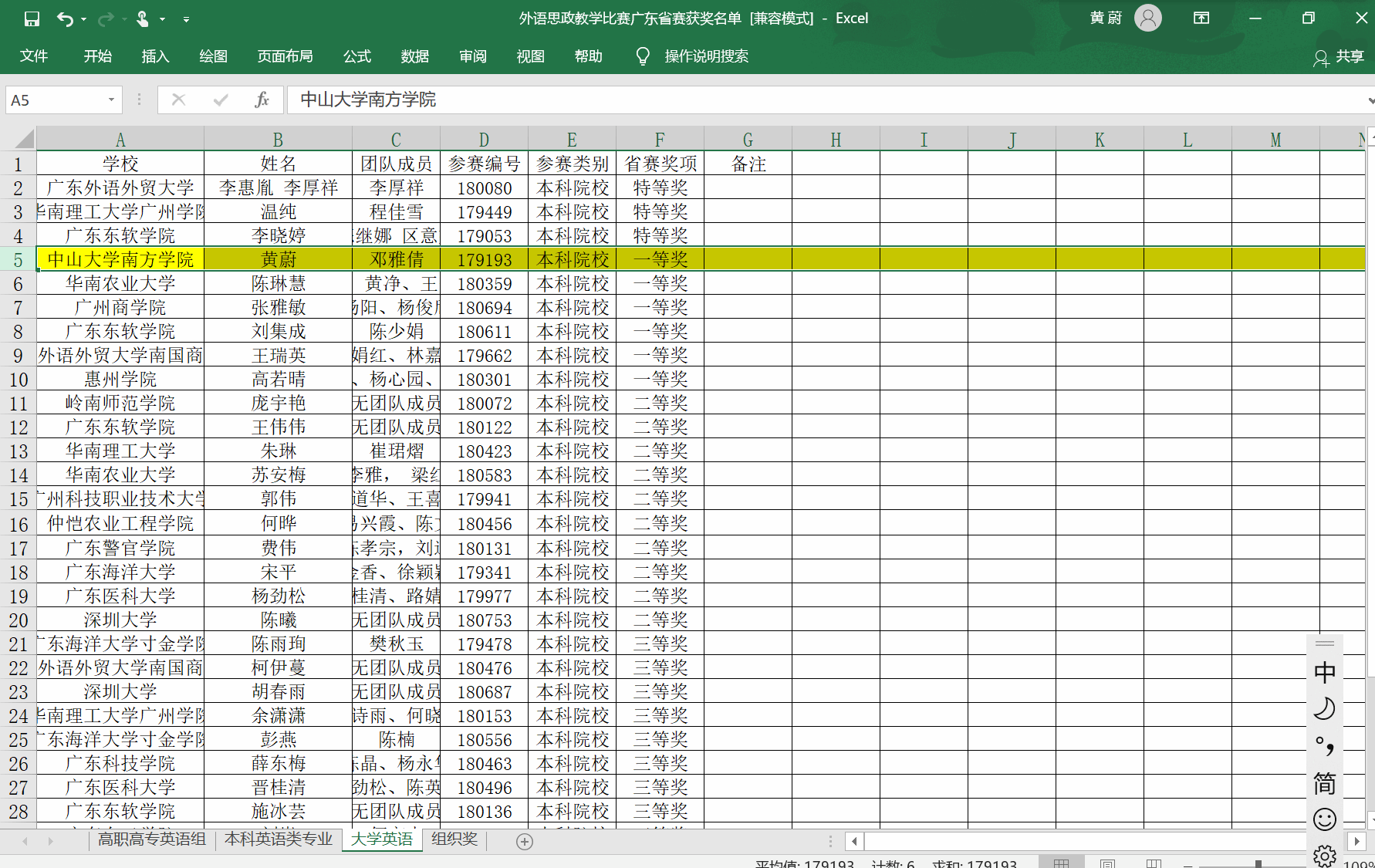Click the user account avatar icon

pyautogui.click(x=1147, y=19)
